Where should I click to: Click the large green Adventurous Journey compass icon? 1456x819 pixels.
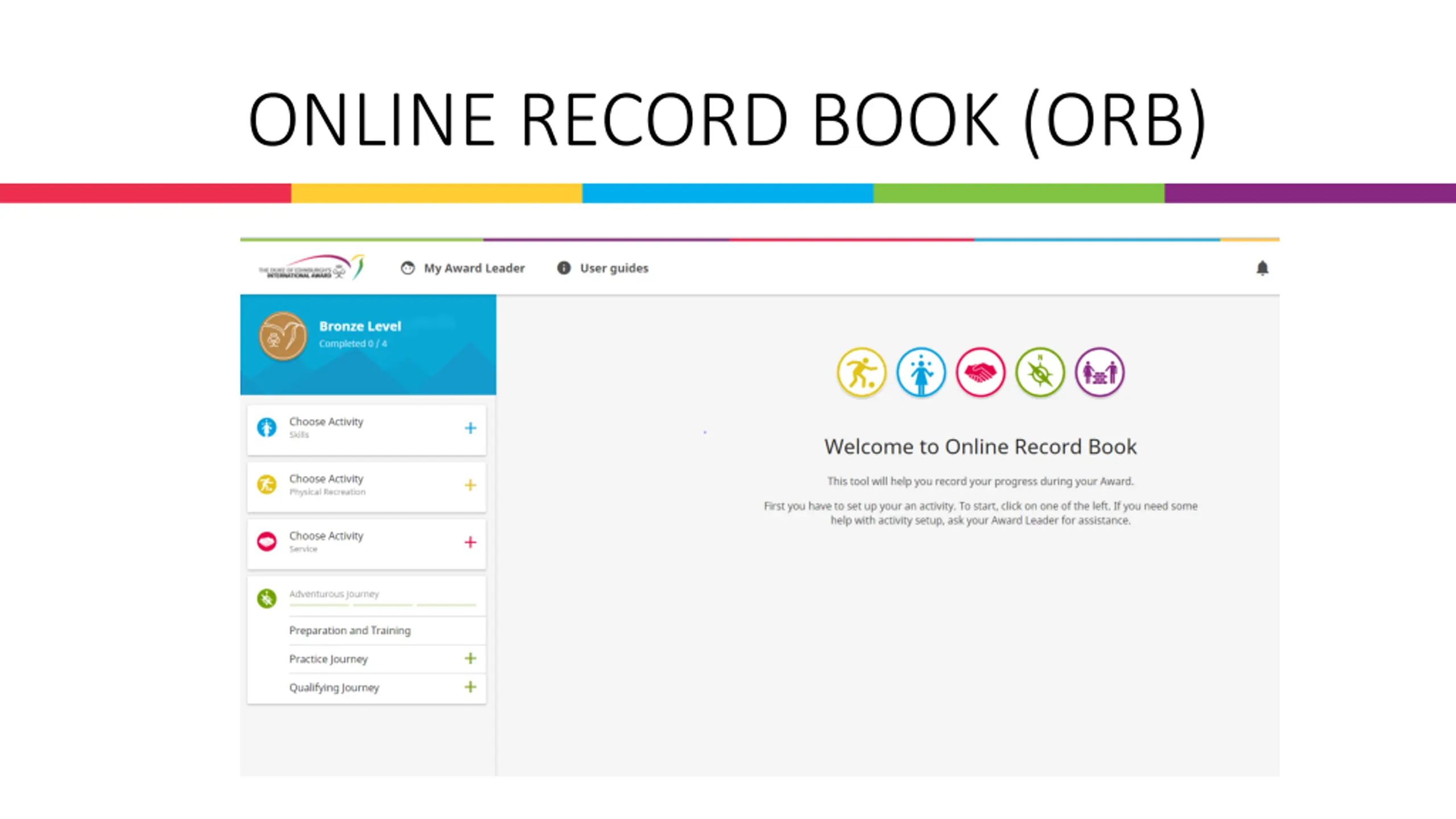tap(1040, 373)
